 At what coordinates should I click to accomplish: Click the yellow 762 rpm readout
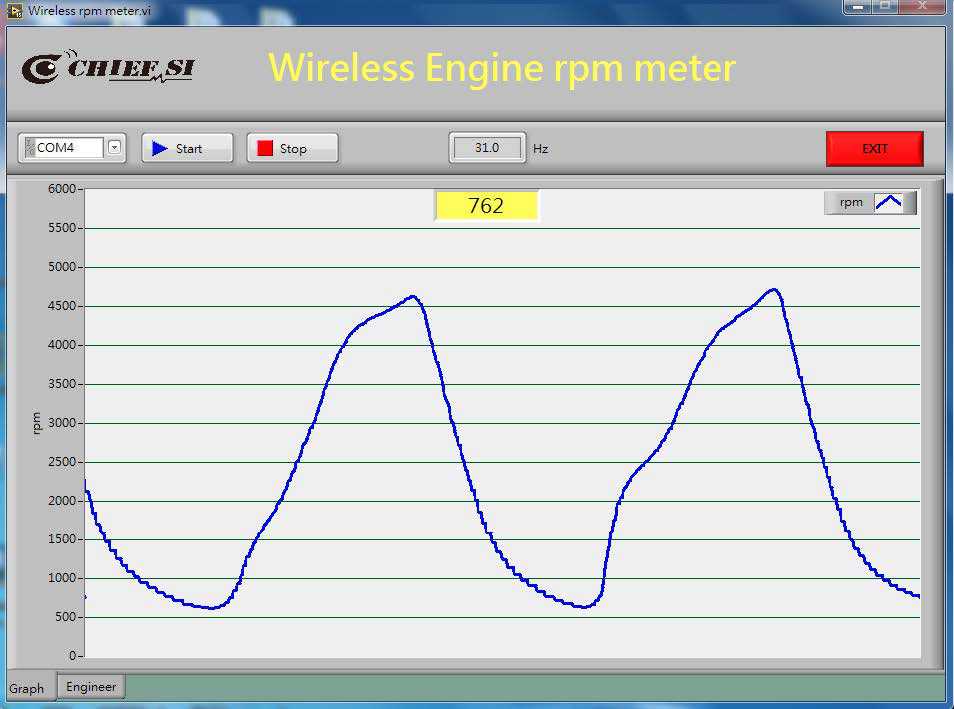point(486,206)
